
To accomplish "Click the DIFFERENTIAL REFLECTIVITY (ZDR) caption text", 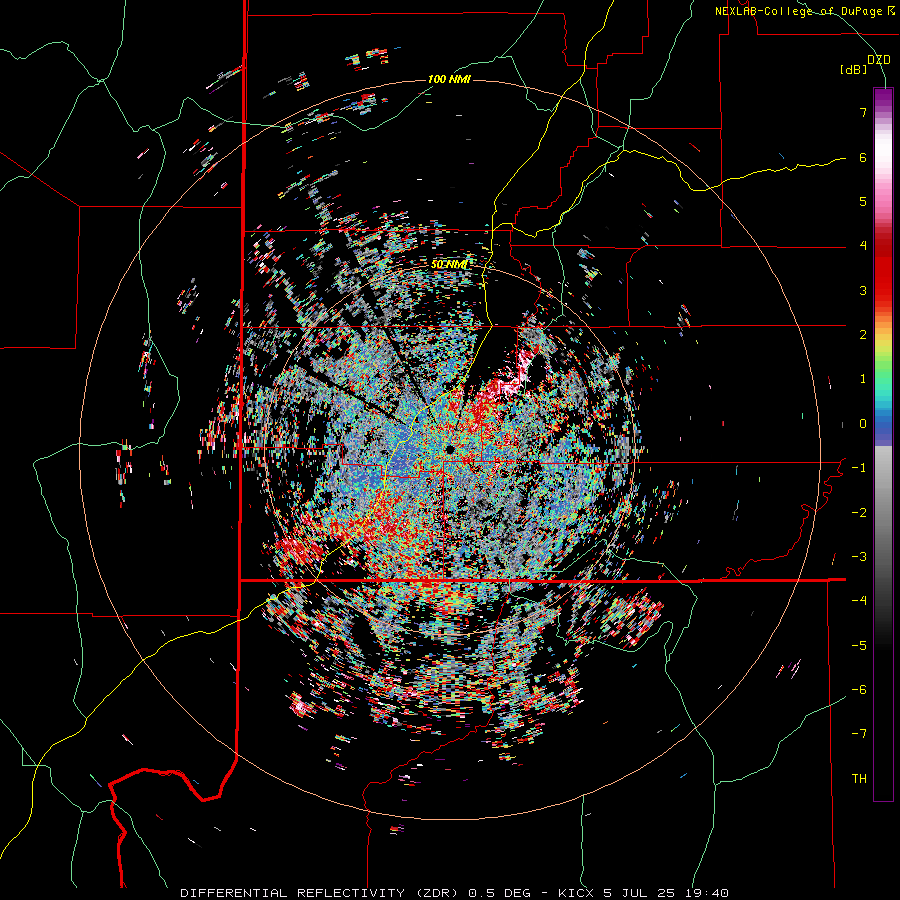I will (320, 893).
